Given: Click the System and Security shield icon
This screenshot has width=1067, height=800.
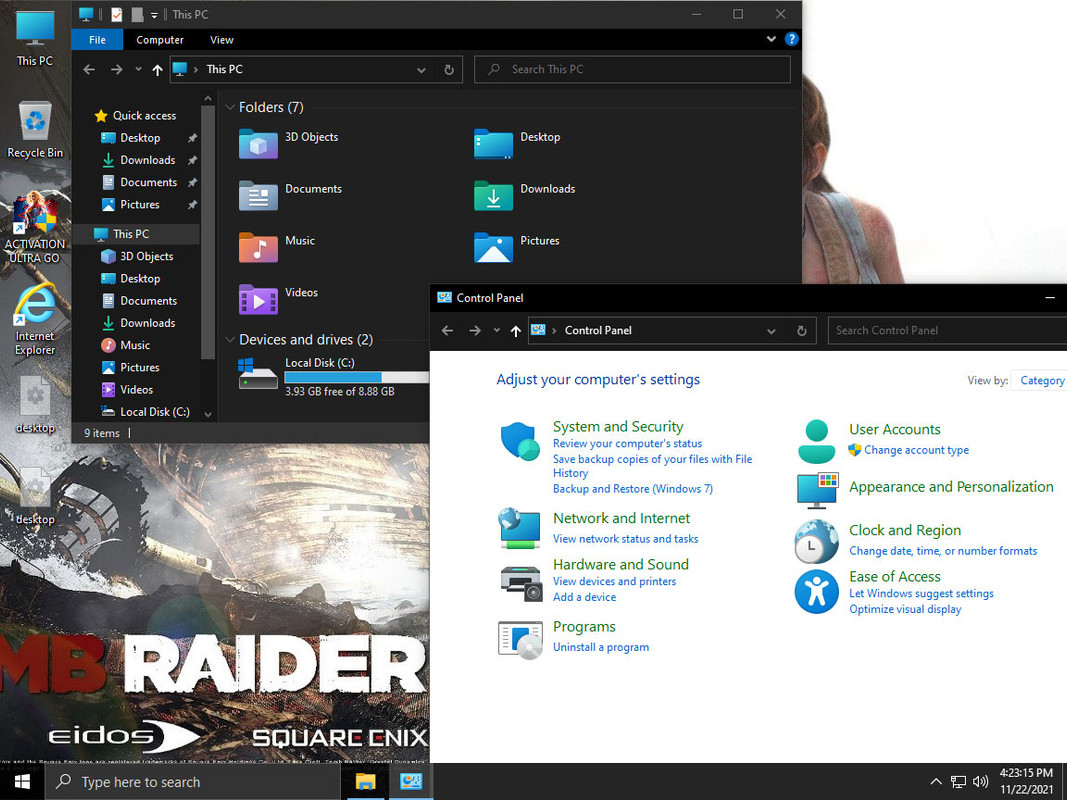Looking at the screenshot, I should [x=521, y=441].
